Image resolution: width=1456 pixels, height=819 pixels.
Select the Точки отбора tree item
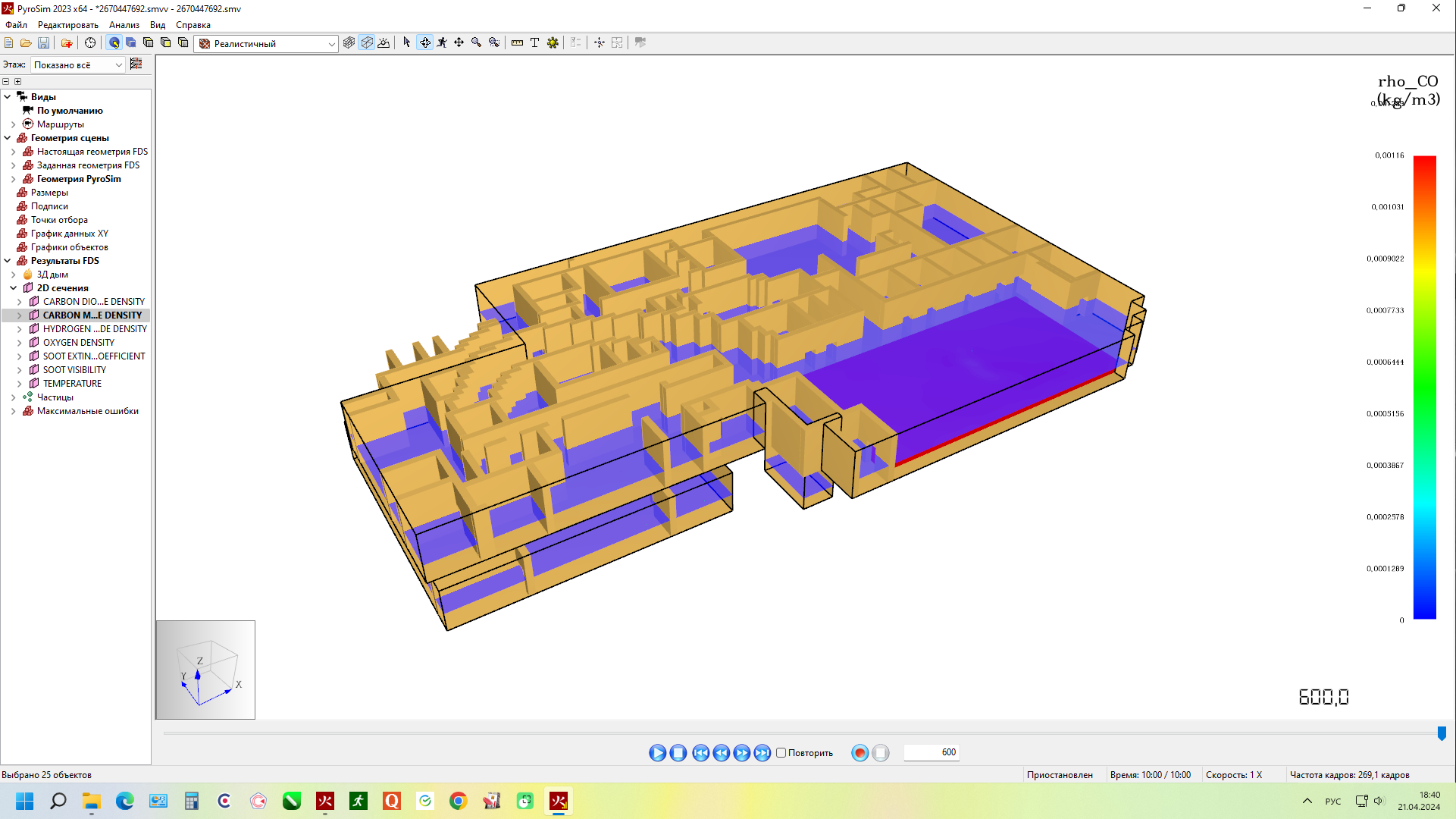point(59,220)
